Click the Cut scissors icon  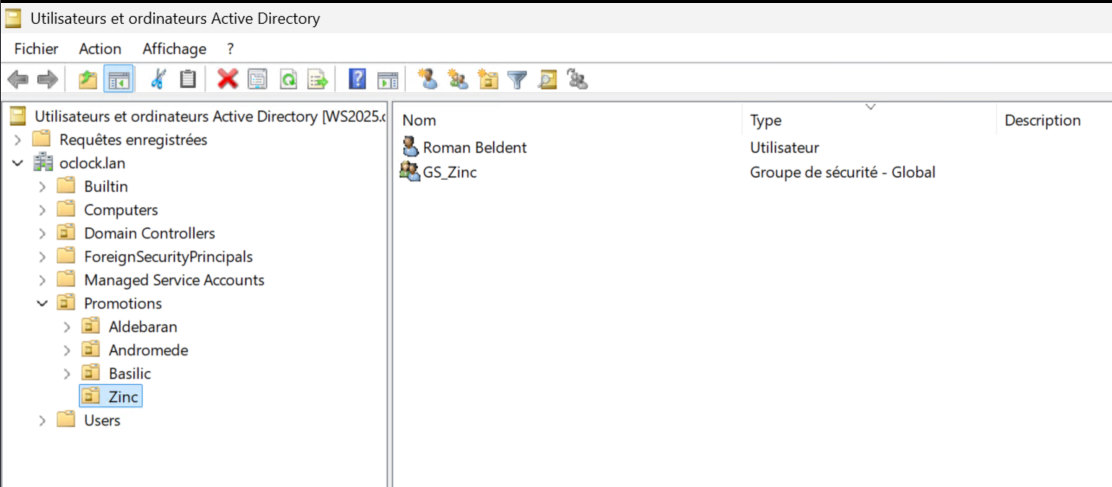point(158,79)
